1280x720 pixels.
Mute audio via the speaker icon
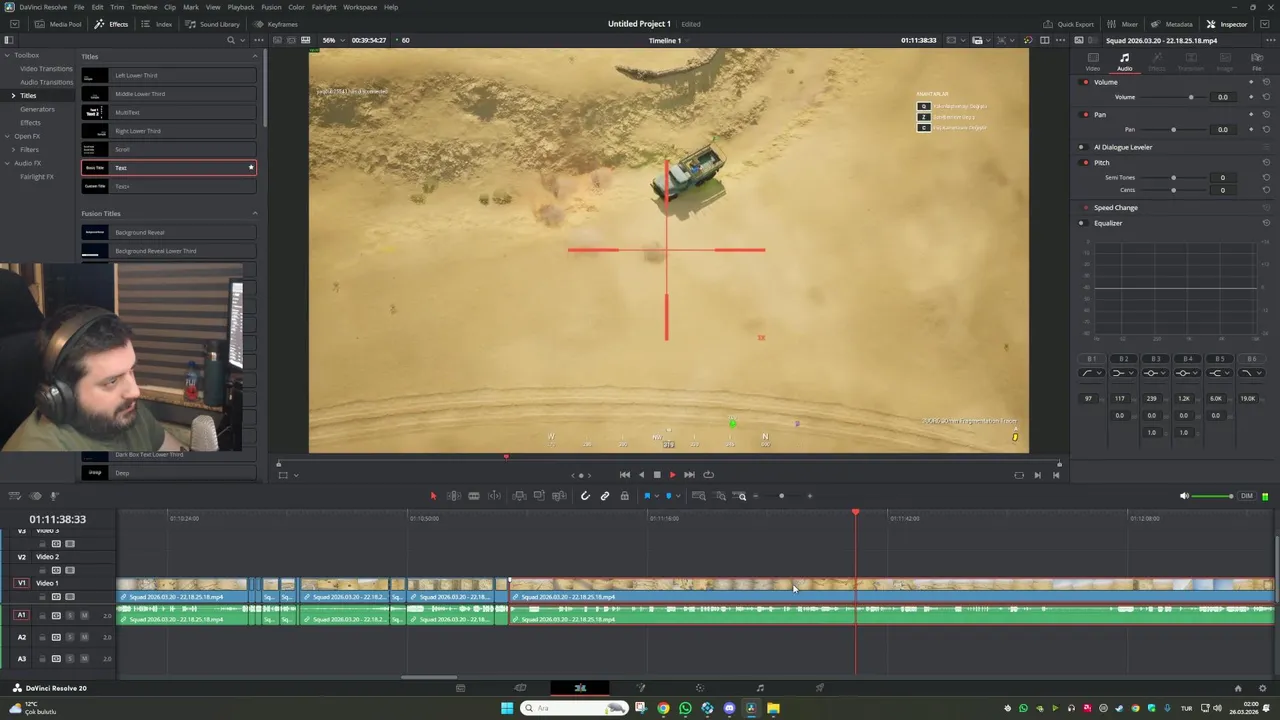tap(1185, 496)
